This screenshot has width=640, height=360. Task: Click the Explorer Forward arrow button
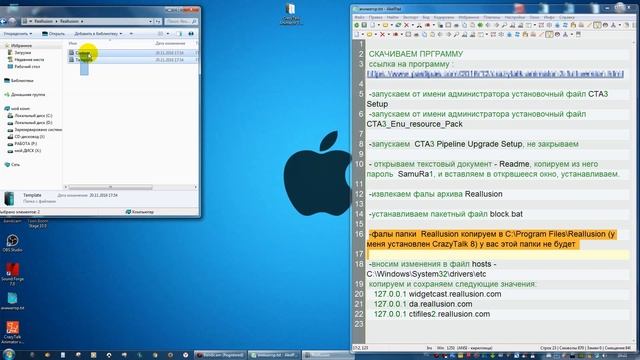pyautogui.click(x=12, y=21)
